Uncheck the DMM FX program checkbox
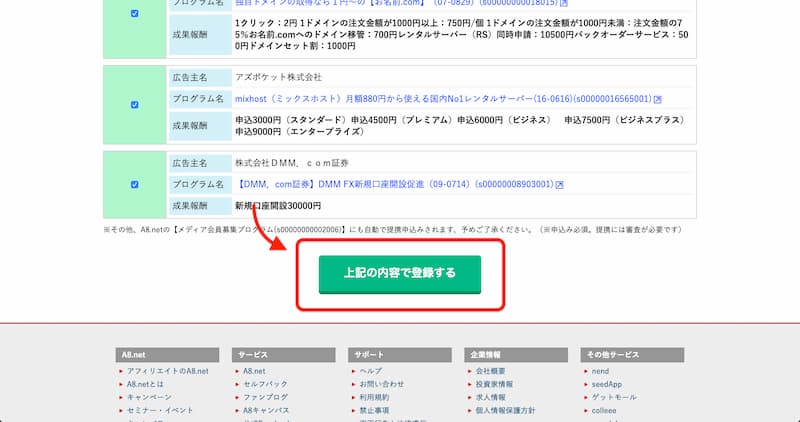Image resolution: width=800 pixels, height=422 pixels. click(x=135, y=184)
